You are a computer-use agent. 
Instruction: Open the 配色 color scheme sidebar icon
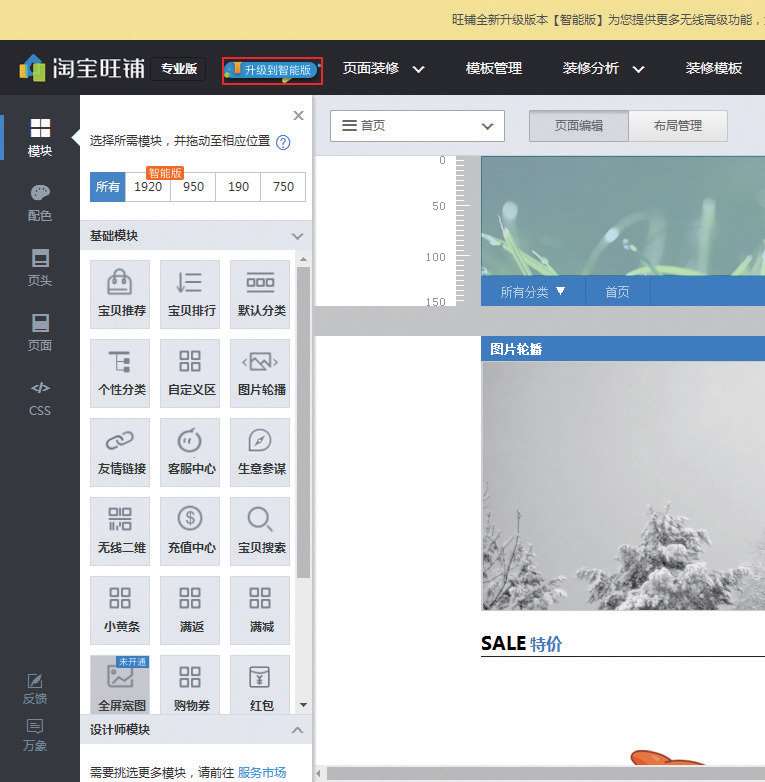coord(40,203)
